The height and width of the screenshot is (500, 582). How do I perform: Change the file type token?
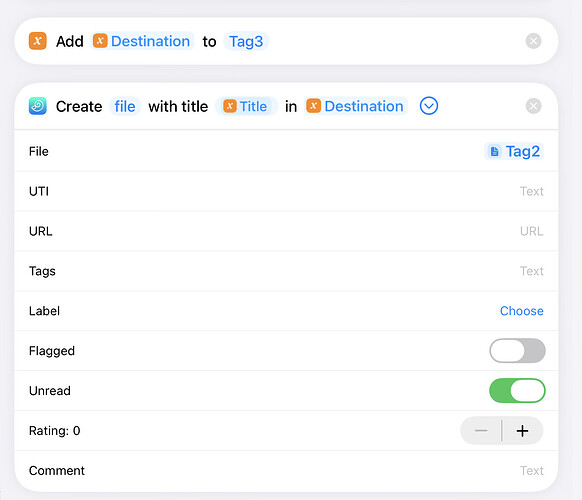[x=125, y=107]
